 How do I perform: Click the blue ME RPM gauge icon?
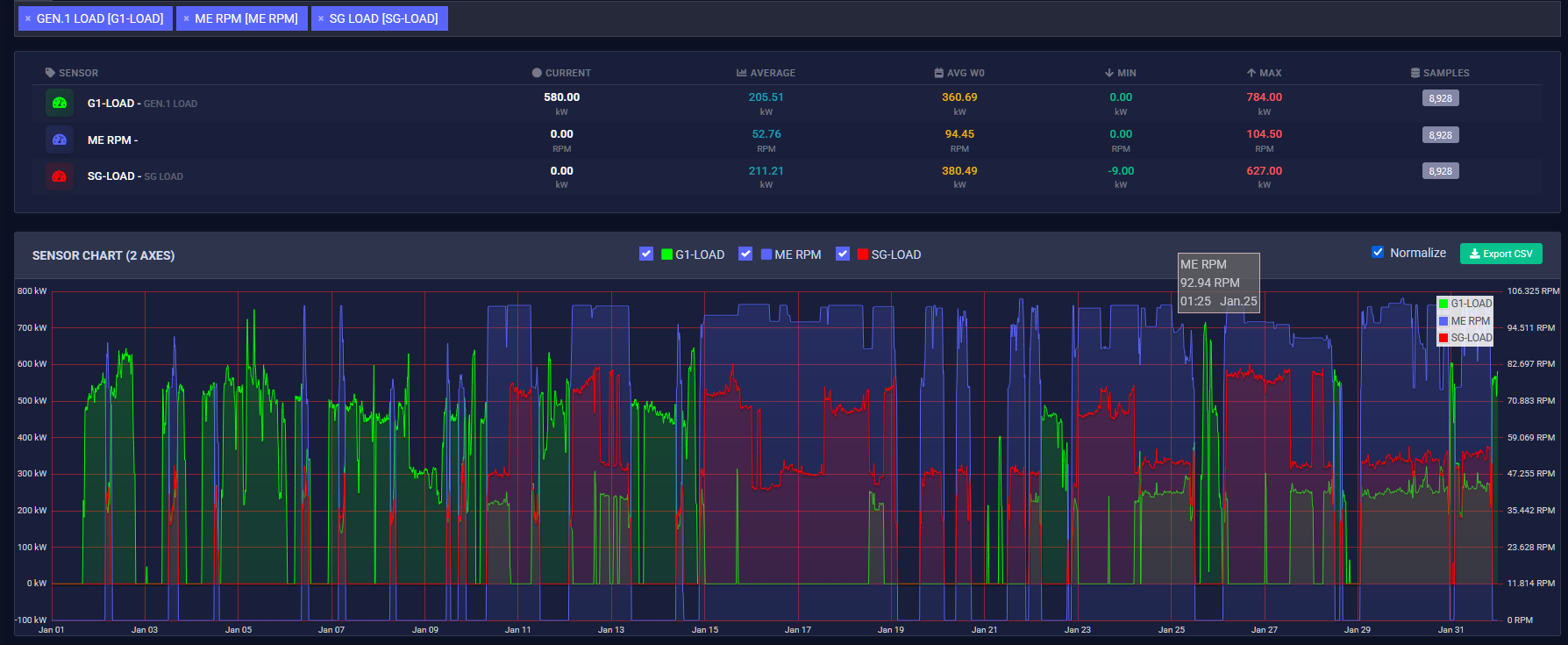(60, 140)
